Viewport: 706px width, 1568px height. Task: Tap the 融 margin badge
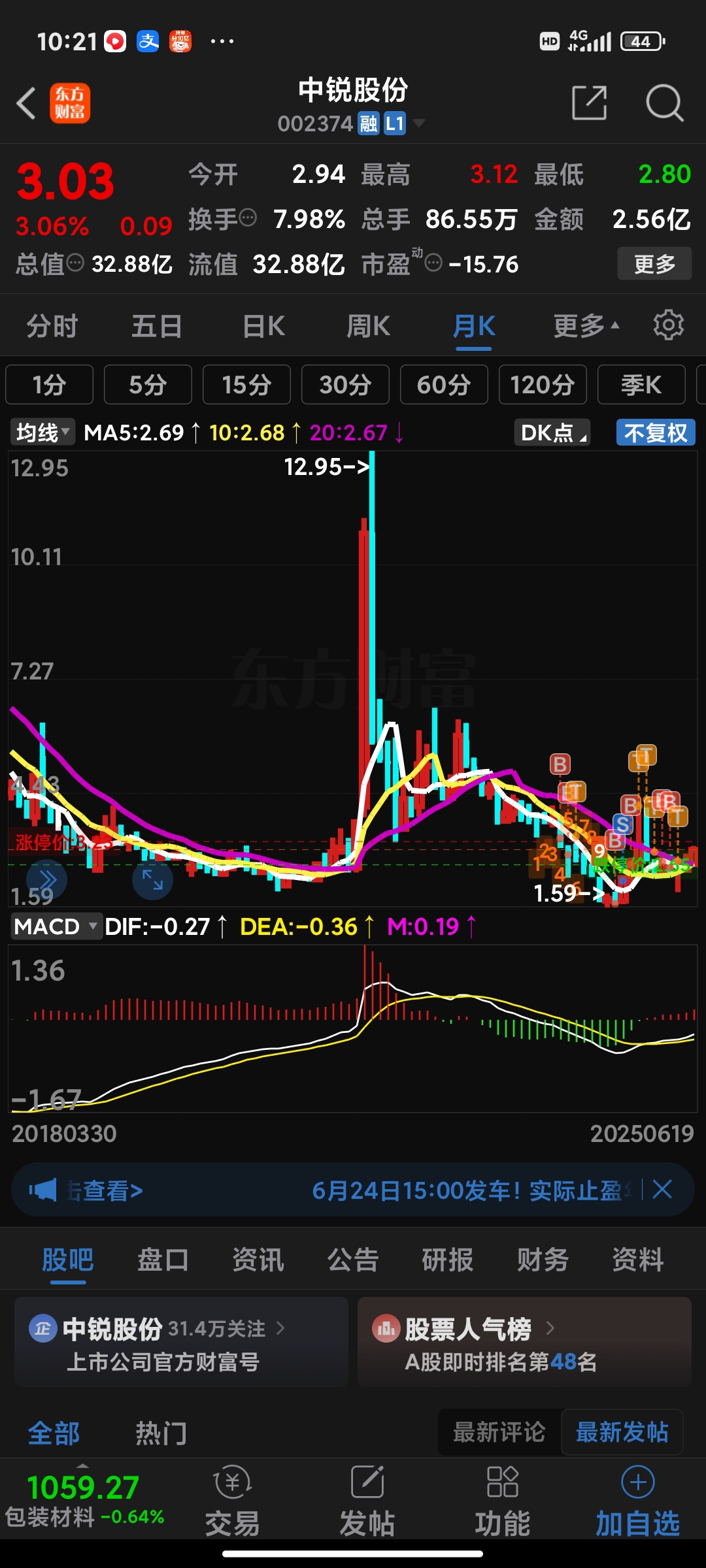pyautogui.click(x=369, y=123)
